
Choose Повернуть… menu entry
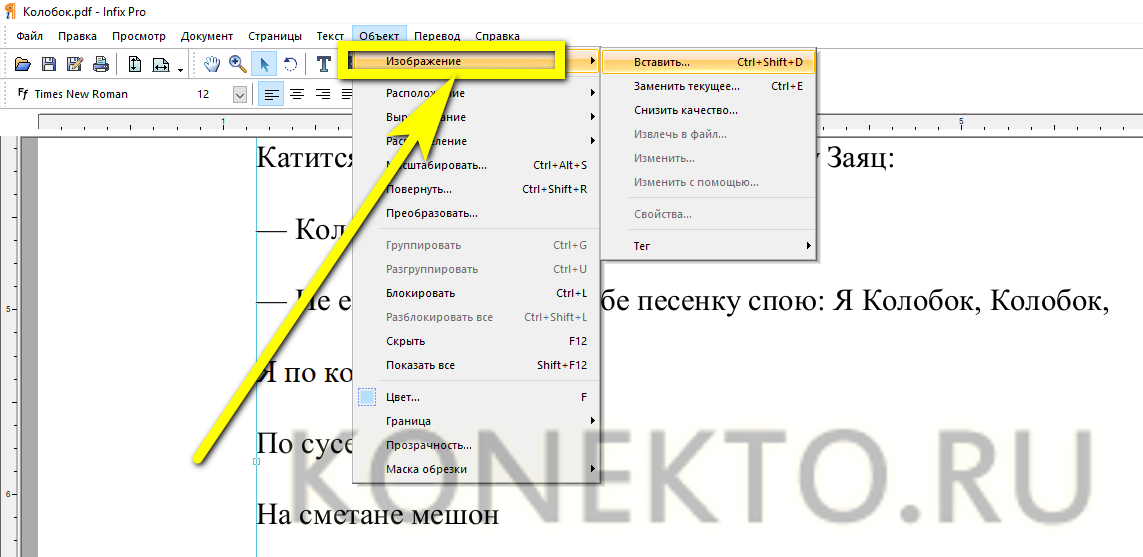point(476,190)
